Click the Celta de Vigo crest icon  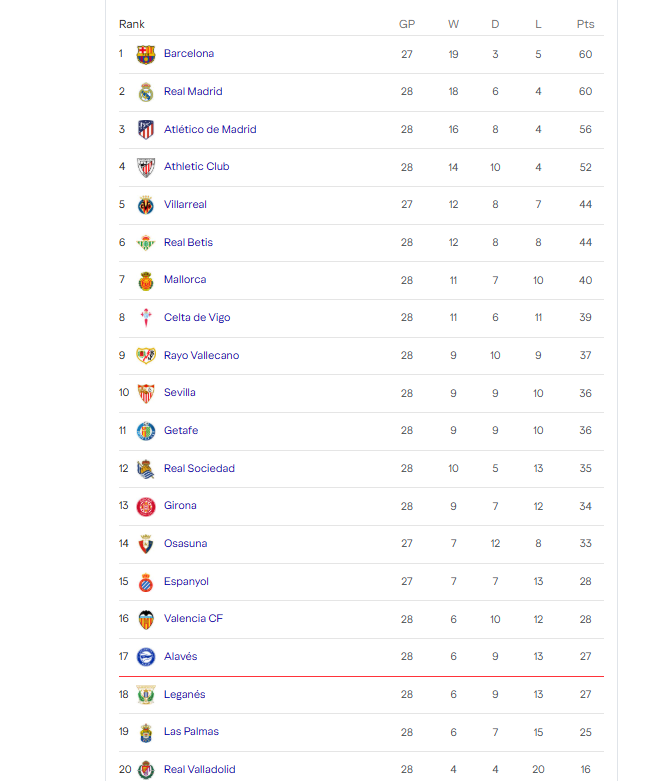tap(146, 318)
